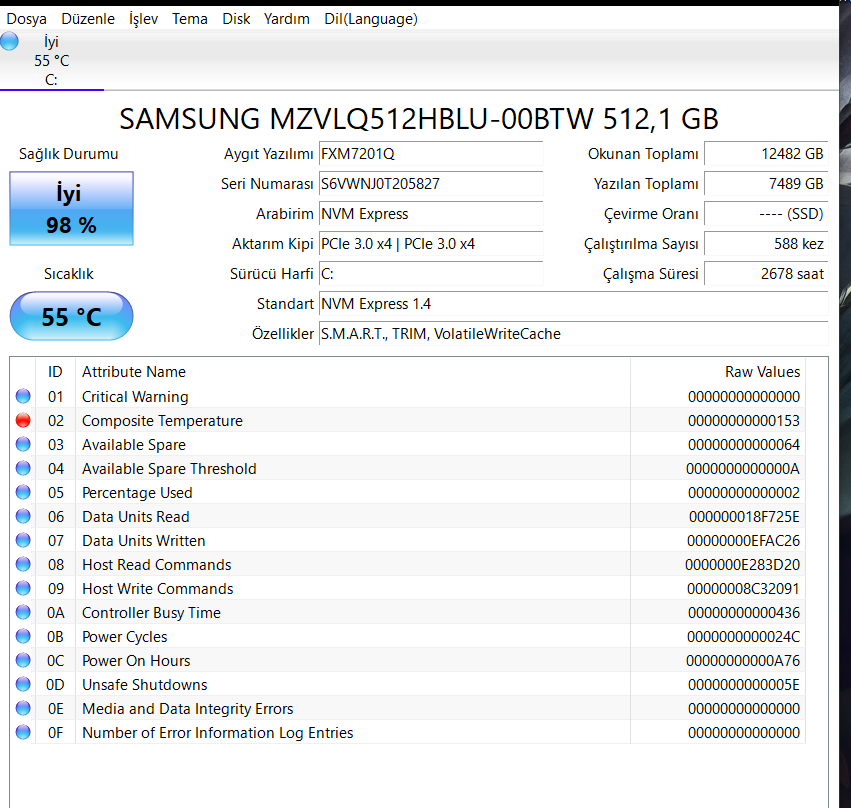The width and height of the screenshot is (851, 808).
Task: Open the Disk menu
Action: tap(236, 19)
